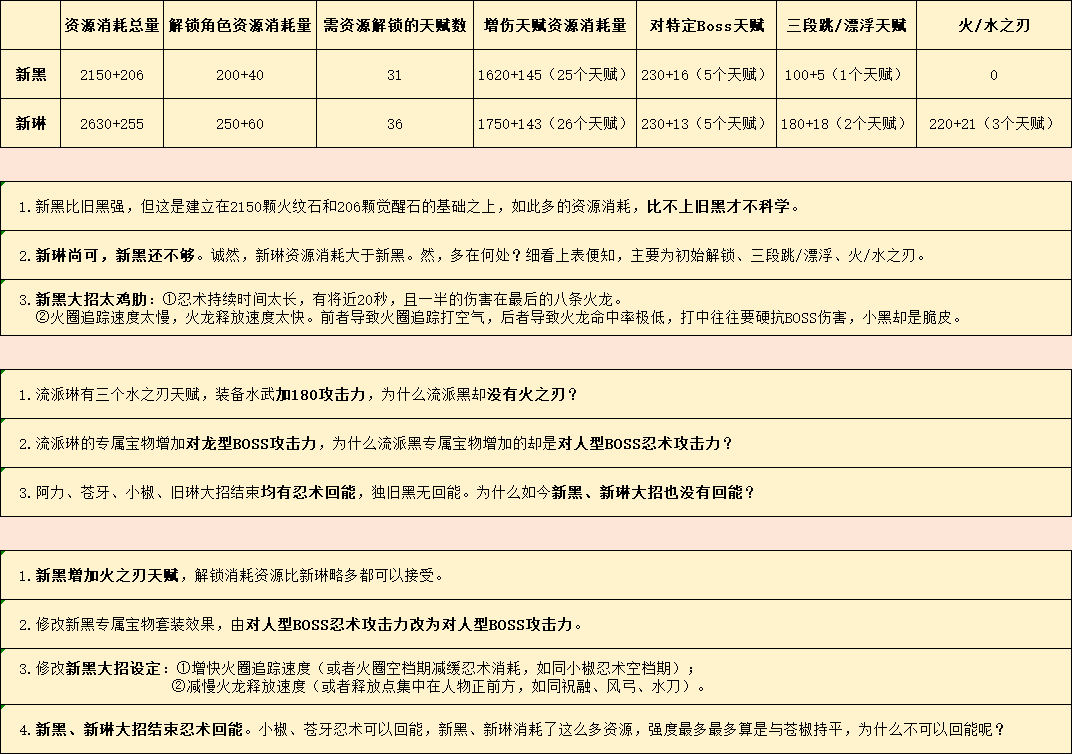
Task: Click the line starting ②减慢火龙释放速度
Action: point(438,686)
